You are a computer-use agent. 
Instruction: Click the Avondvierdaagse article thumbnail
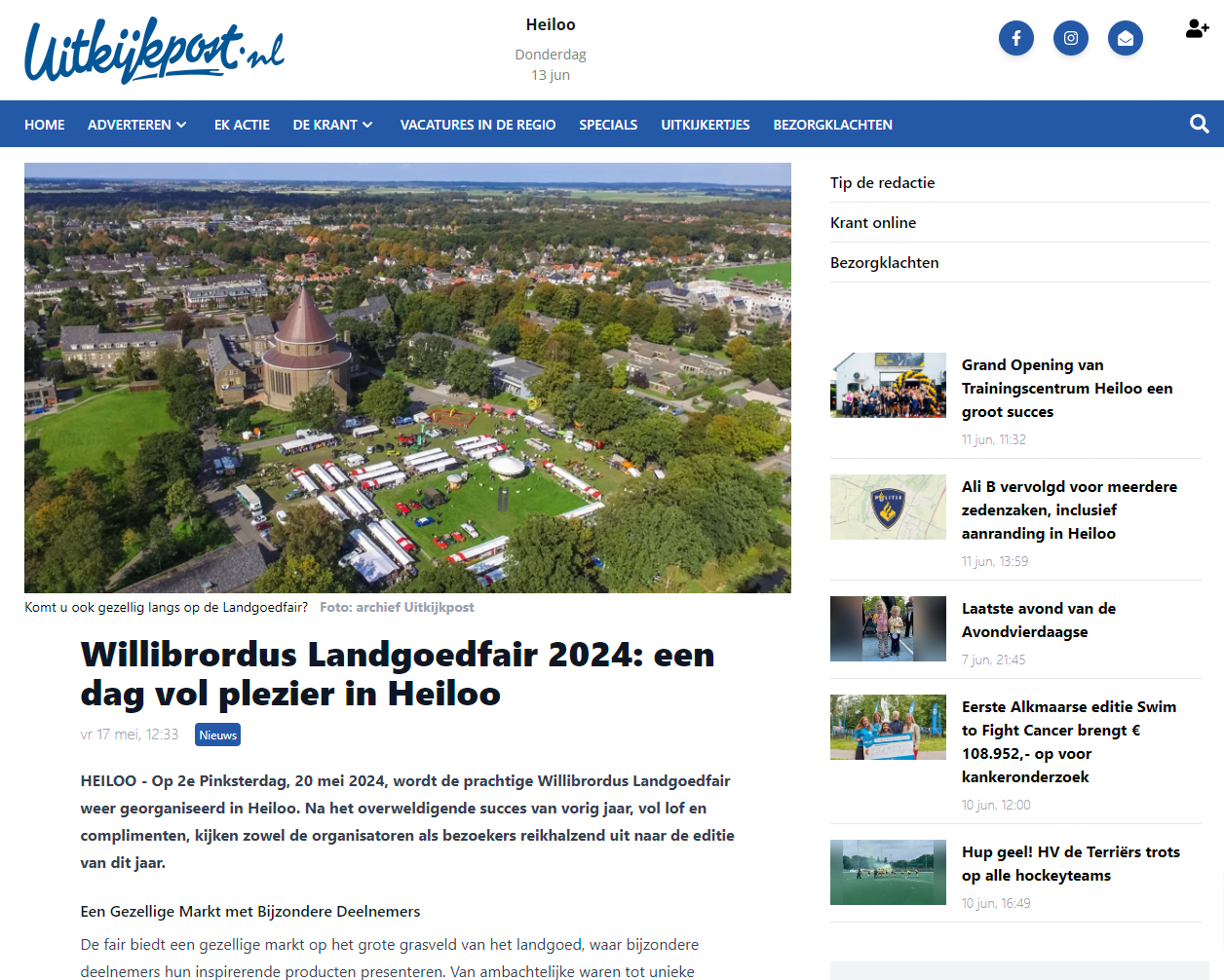888,628
